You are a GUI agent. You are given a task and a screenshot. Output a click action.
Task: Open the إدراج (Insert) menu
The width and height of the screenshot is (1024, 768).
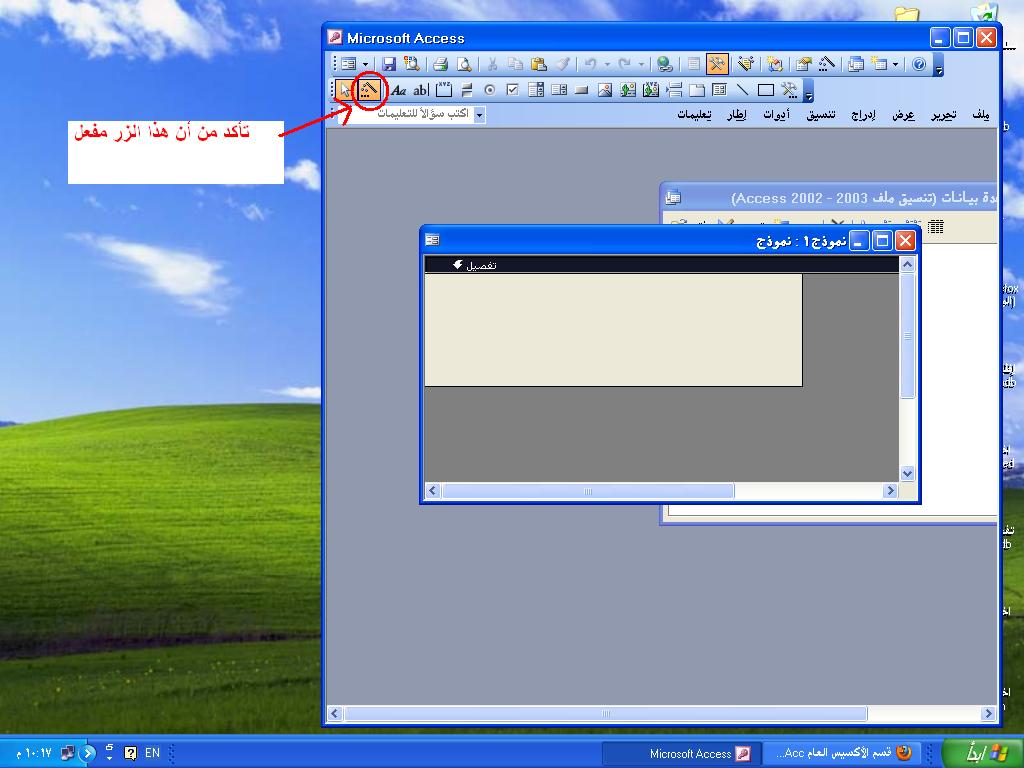pos(863,115)
